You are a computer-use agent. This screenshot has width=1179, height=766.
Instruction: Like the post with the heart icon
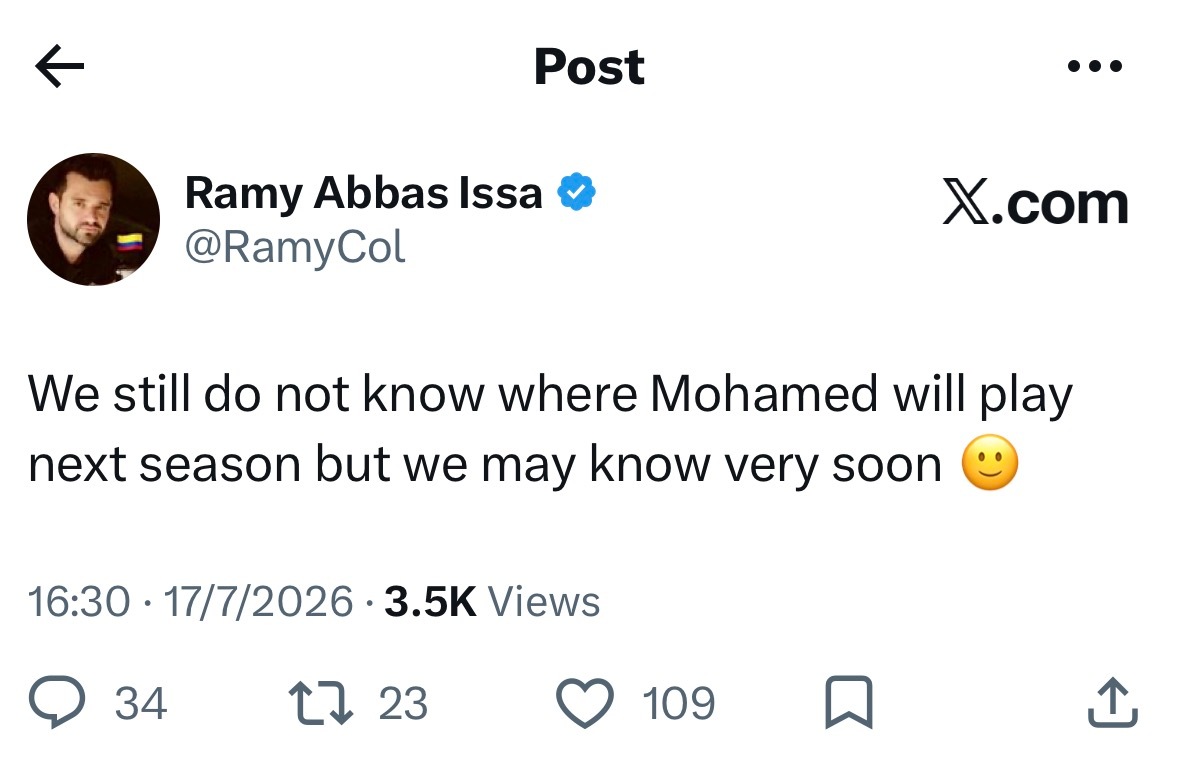(585, 703)
